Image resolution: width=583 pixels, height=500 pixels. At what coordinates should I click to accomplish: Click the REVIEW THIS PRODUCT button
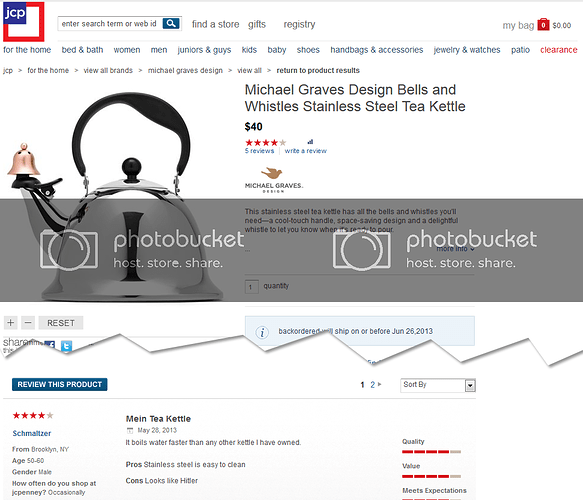click(59, 384)
